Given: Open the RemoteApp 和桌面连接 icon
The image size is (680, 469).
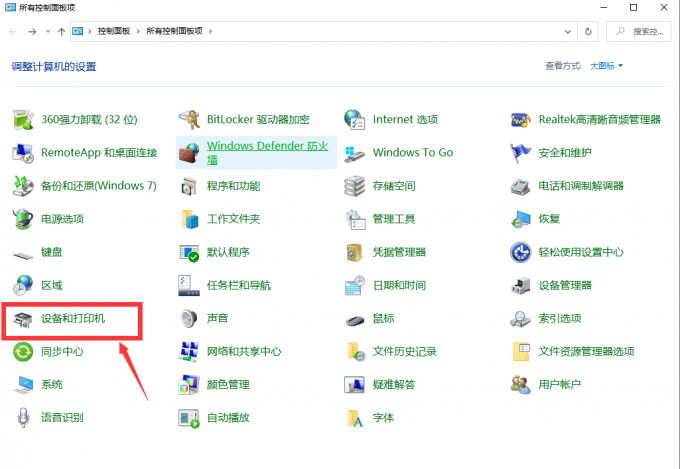Looking at the screenshot, I should pos(23,153).
